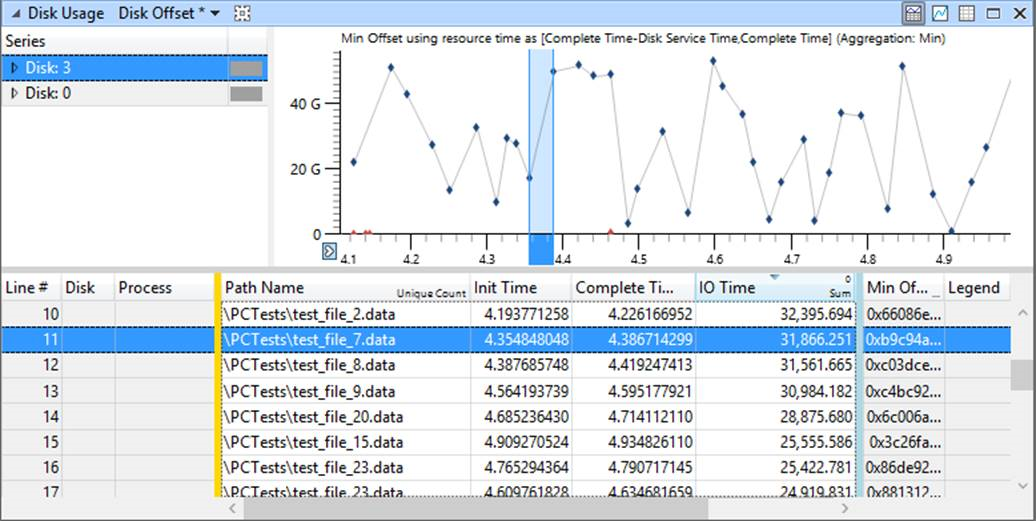Viewport: 1036px width, 521px height.
Task: Click the Init Time column header
Action: (x=521, y=287)
